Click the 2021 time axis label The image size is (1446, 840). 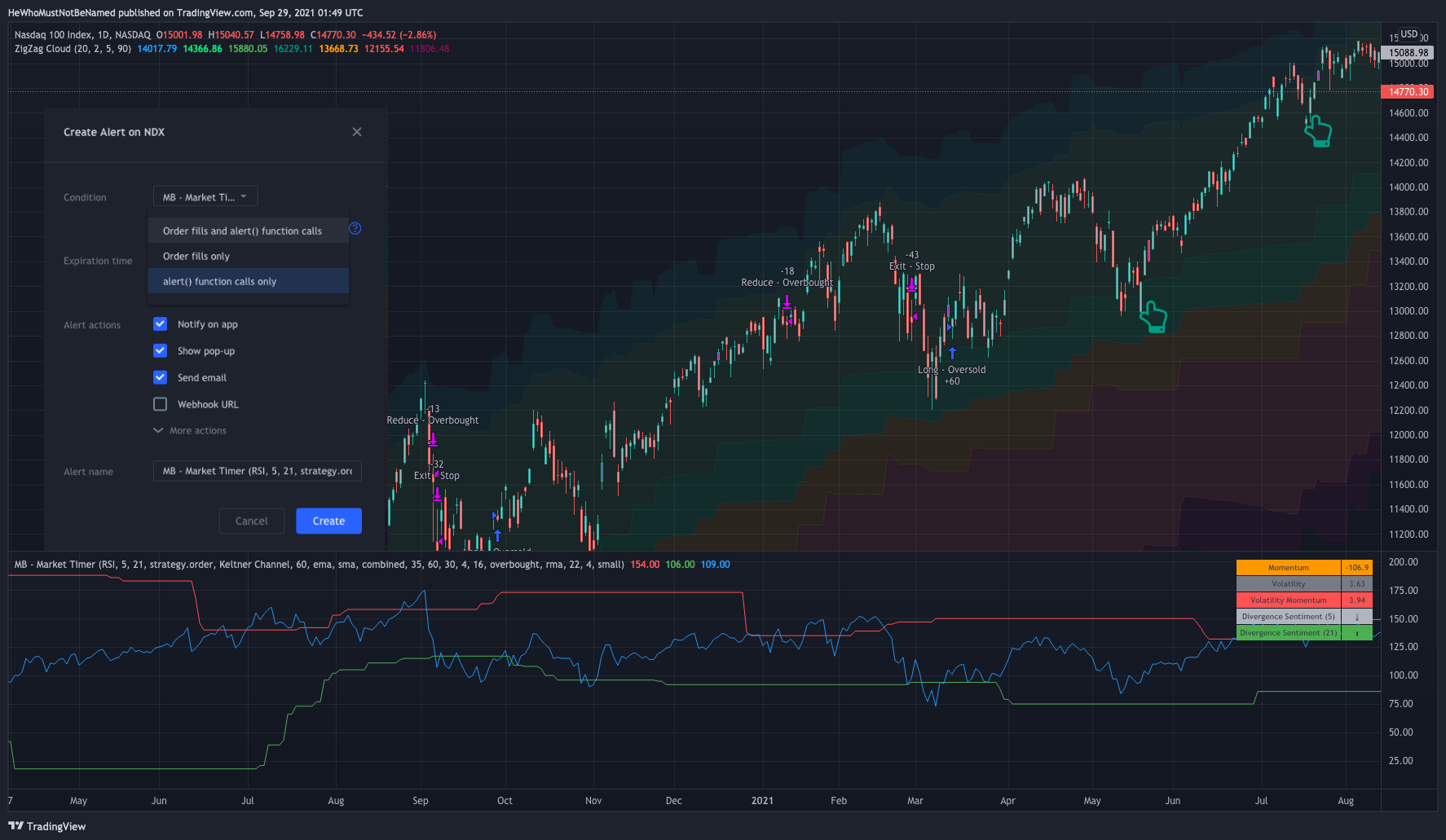click(762, 801)
